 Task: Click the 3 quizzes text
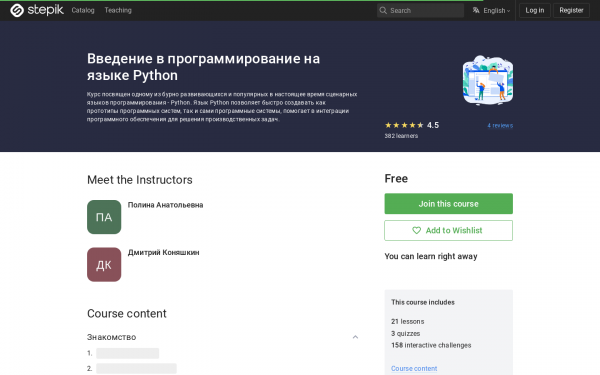click(x=406, y=334)
